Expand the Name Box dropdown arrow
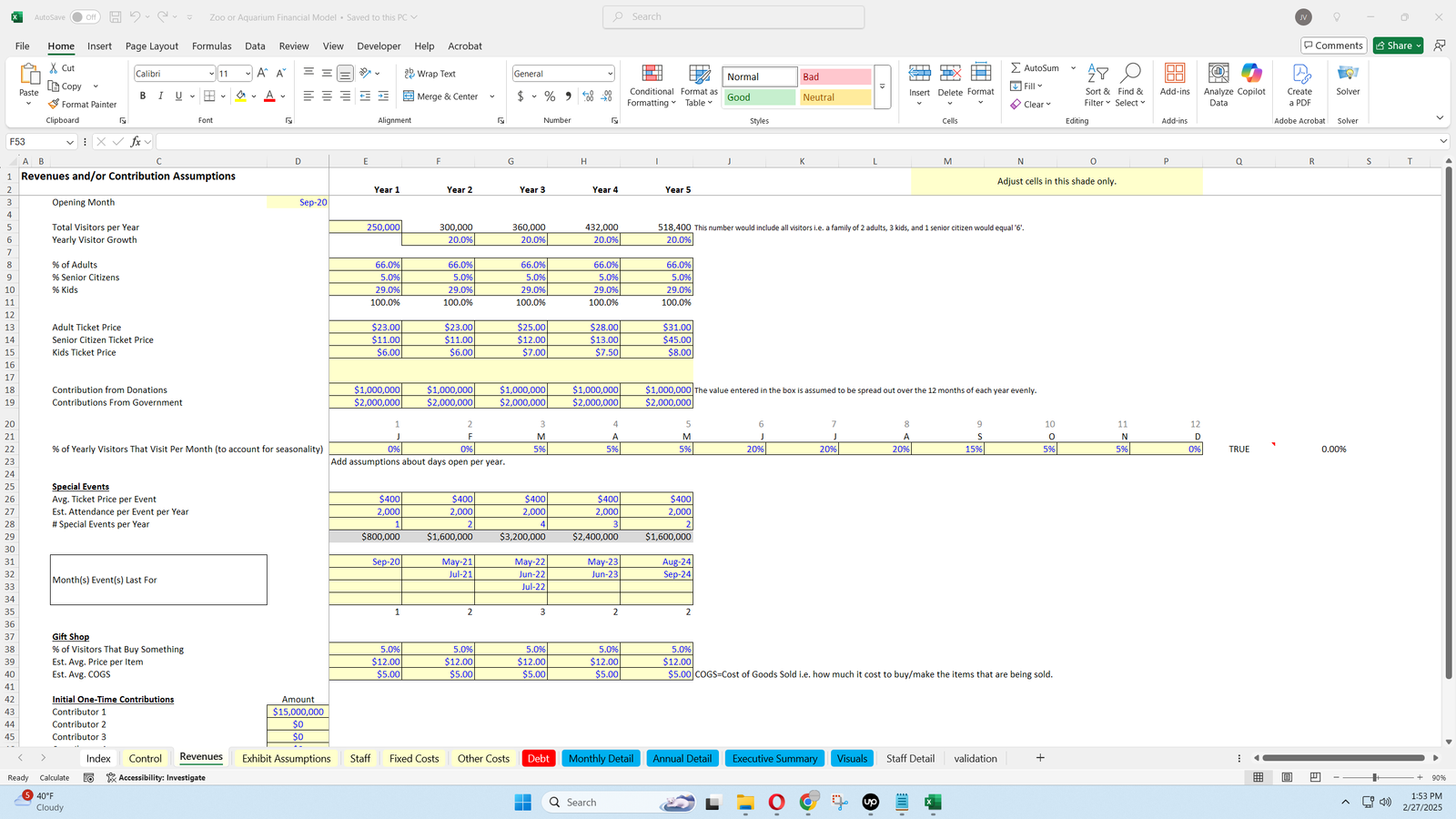Viewport: 1456px width, 819px height. pos(69,142)
